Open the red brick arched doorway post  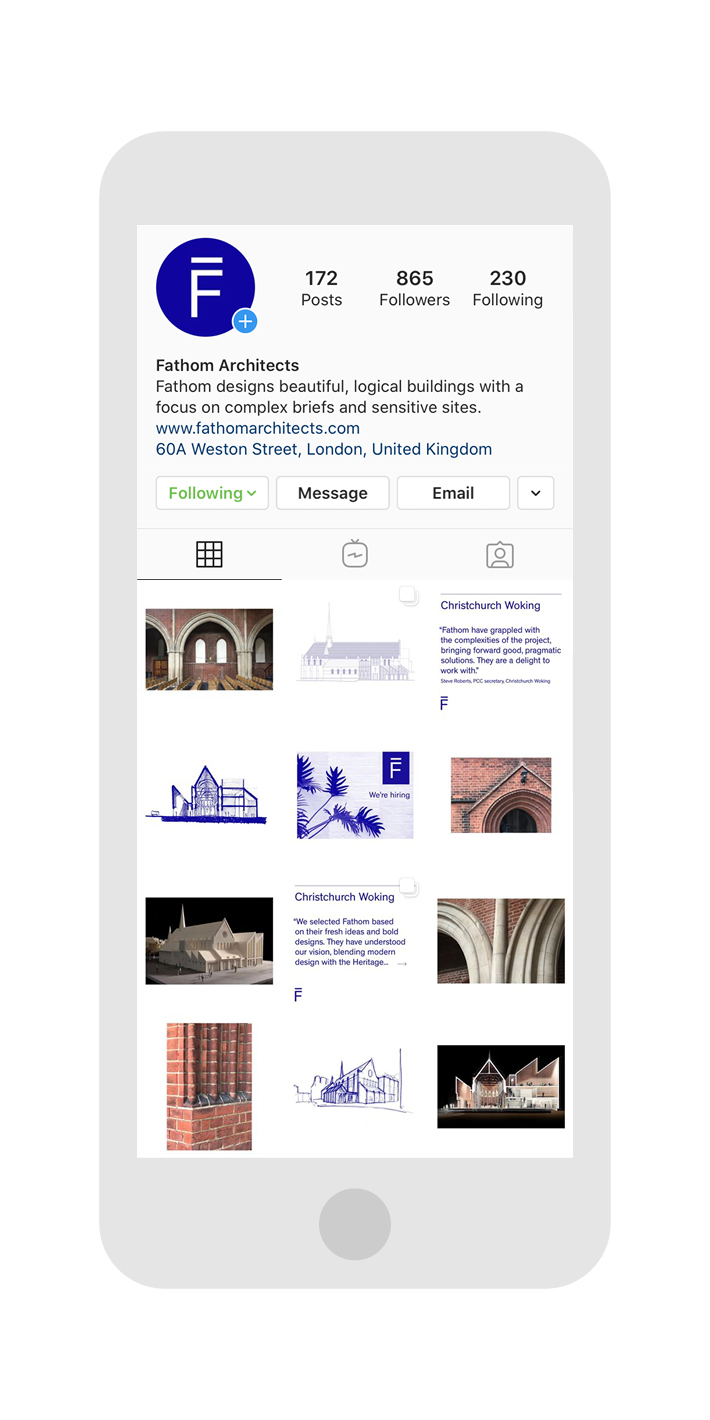(501, 795)
